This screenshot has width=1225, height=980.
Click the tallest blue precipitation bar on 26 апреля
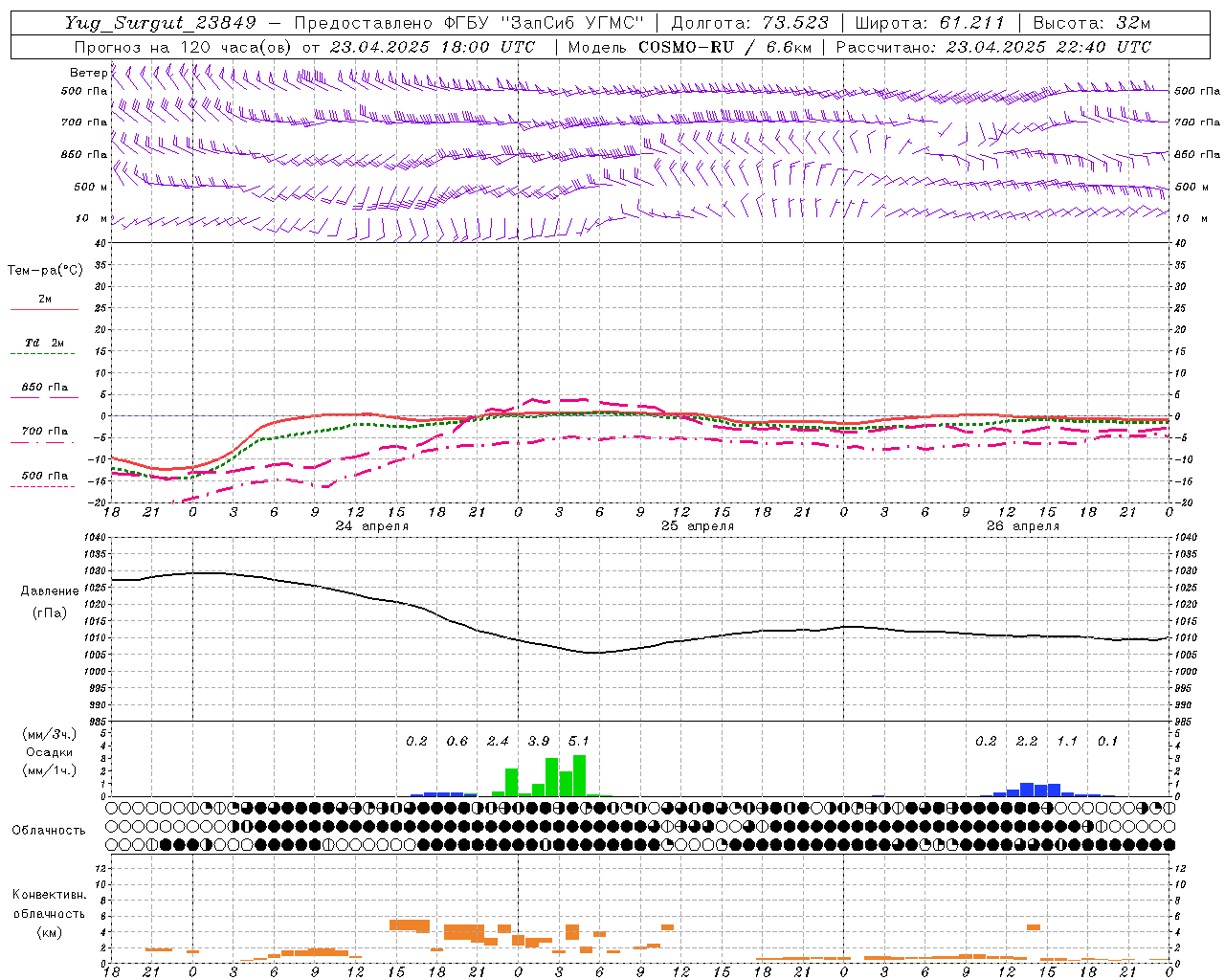click(x=1027, y=790)
